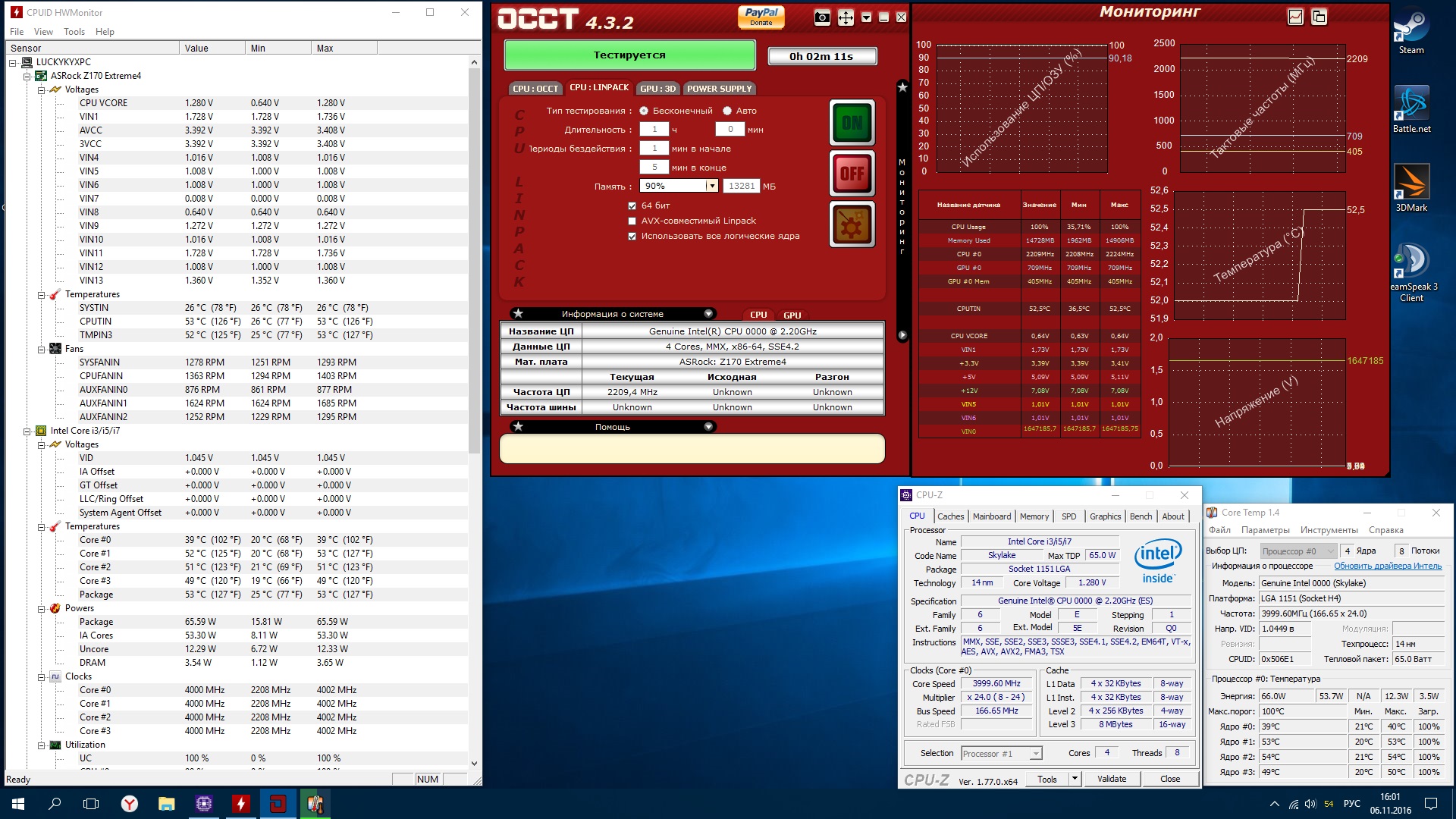Click the OCCT move window arrows icon
The image size is (1456, 819).
846,17
